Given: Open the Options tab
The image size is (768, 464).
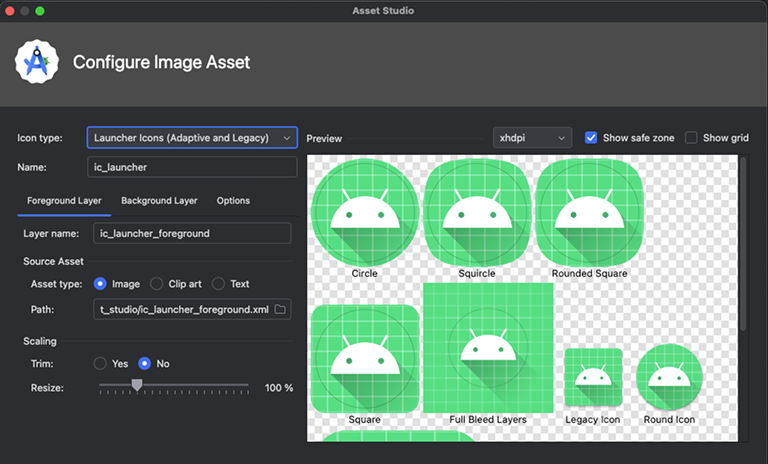Looking at the screenshot, I should pos(233,200).
